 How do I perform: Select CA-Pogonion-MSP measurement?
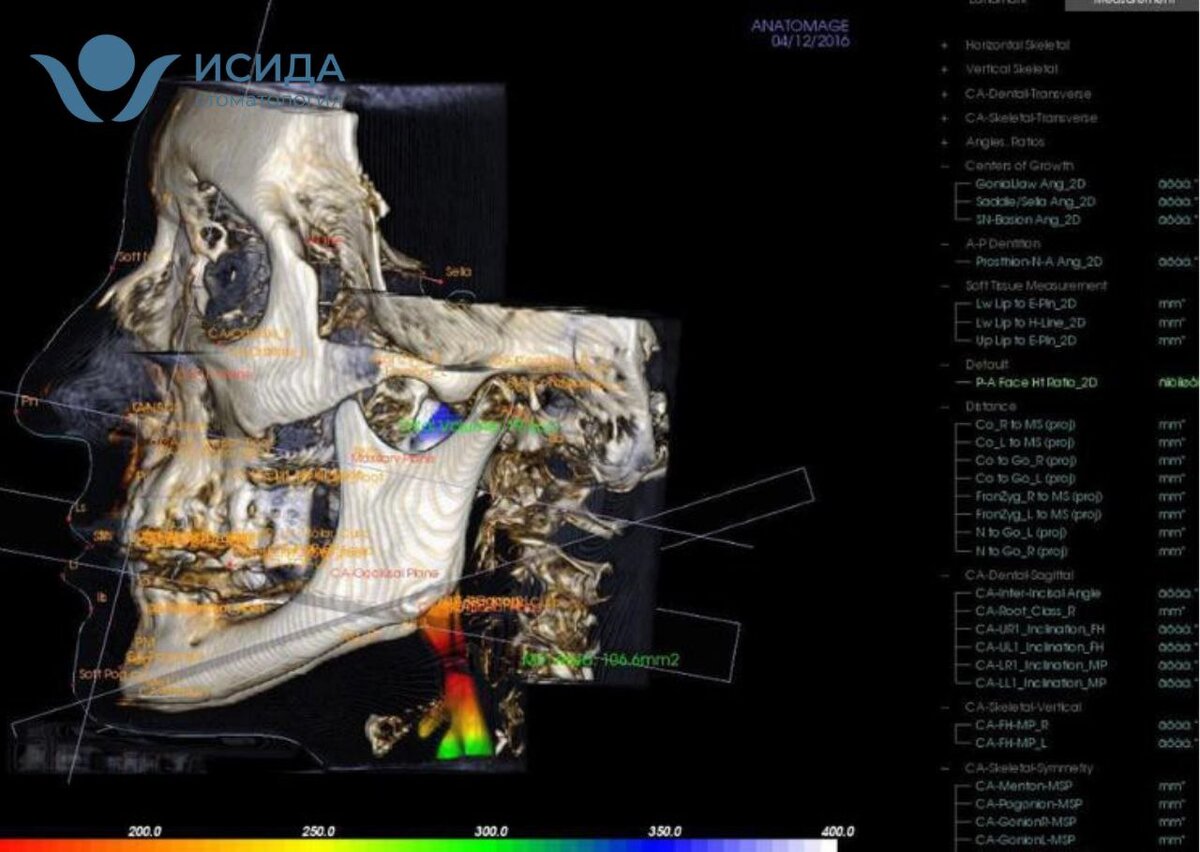tap(1029, 804)
